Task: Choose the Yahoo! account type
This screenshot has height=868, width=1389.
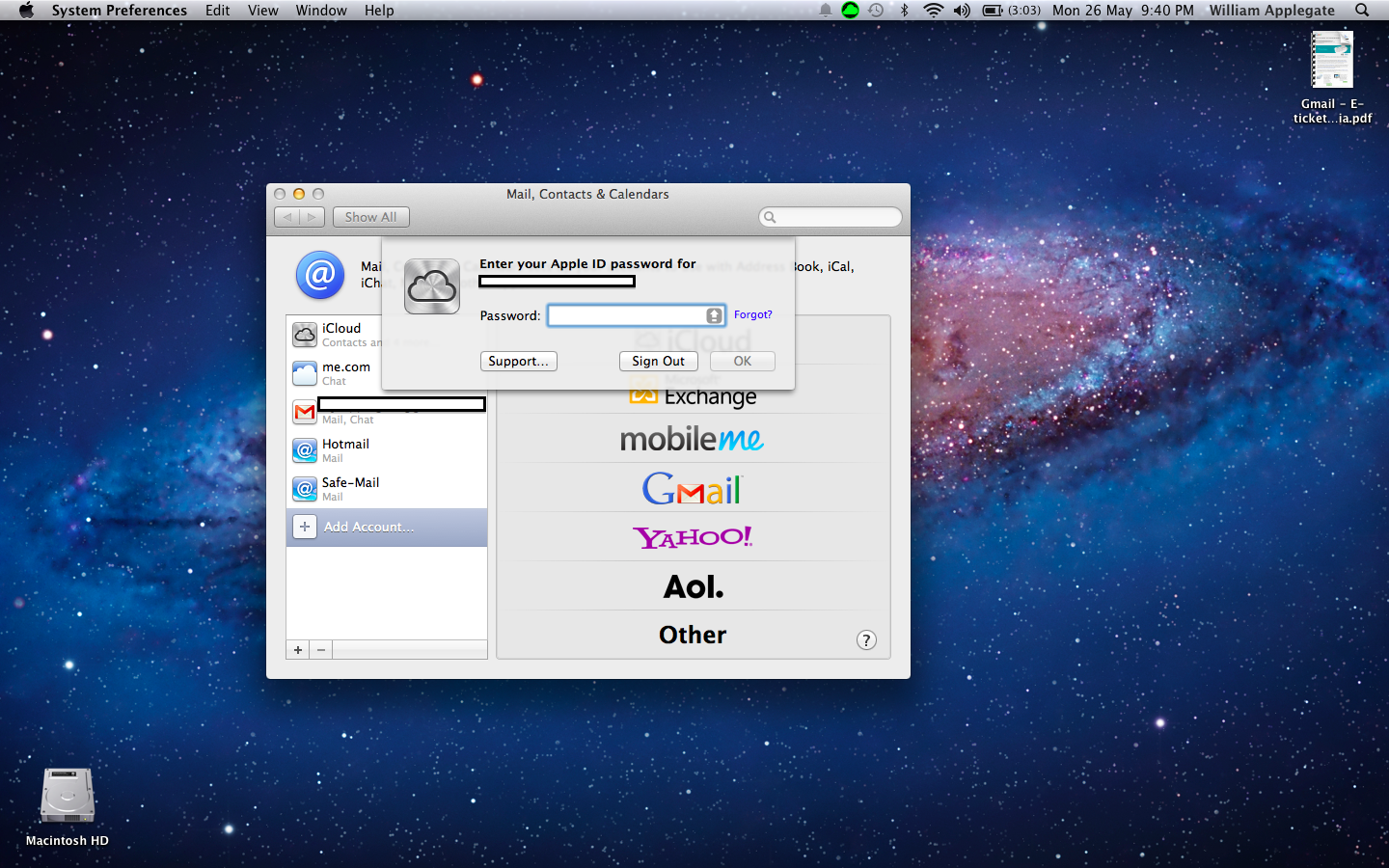Action: (x=693, y=537)
